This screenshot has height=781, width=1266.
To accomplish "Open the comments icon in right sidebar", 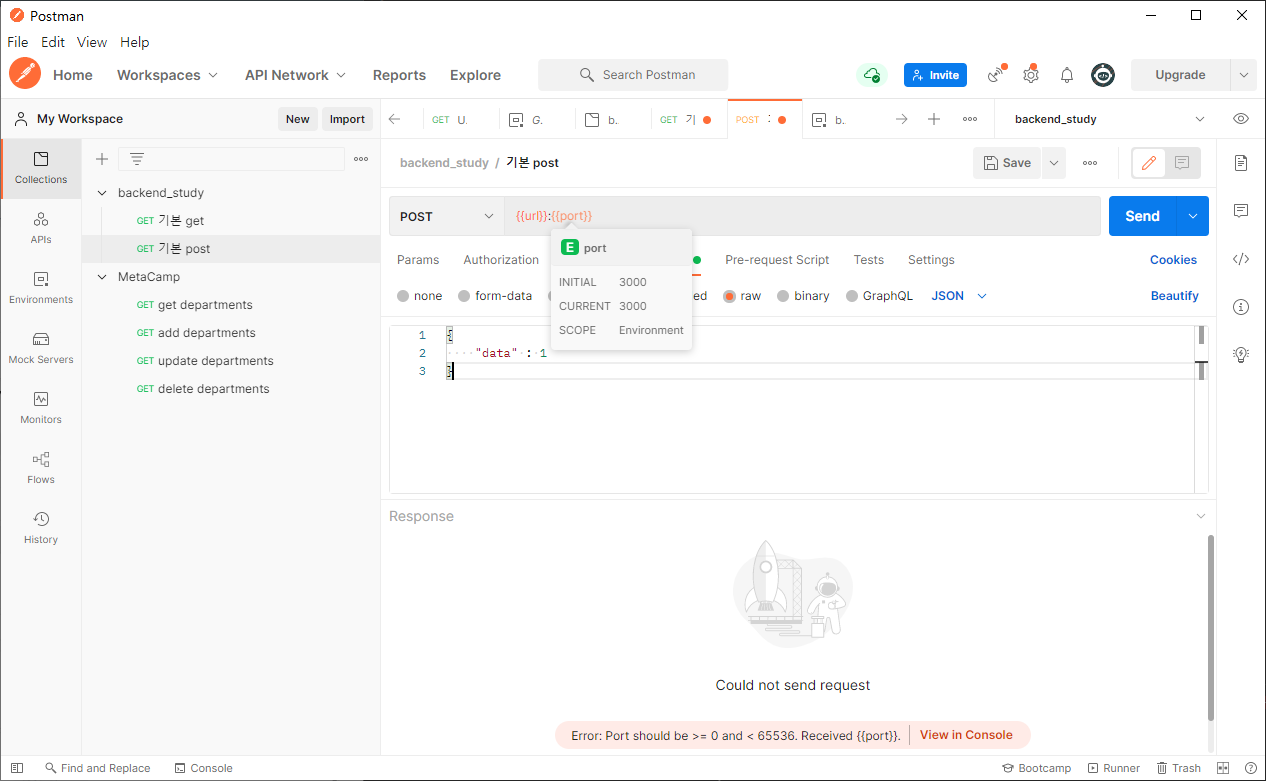I will coord(1241,210).
